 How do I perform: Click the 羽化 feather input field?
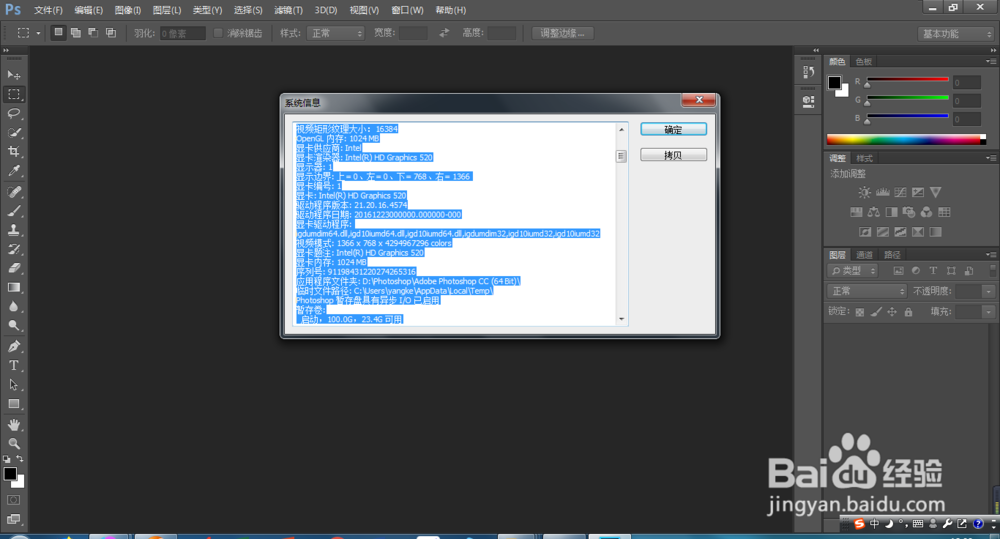(182, 33)
